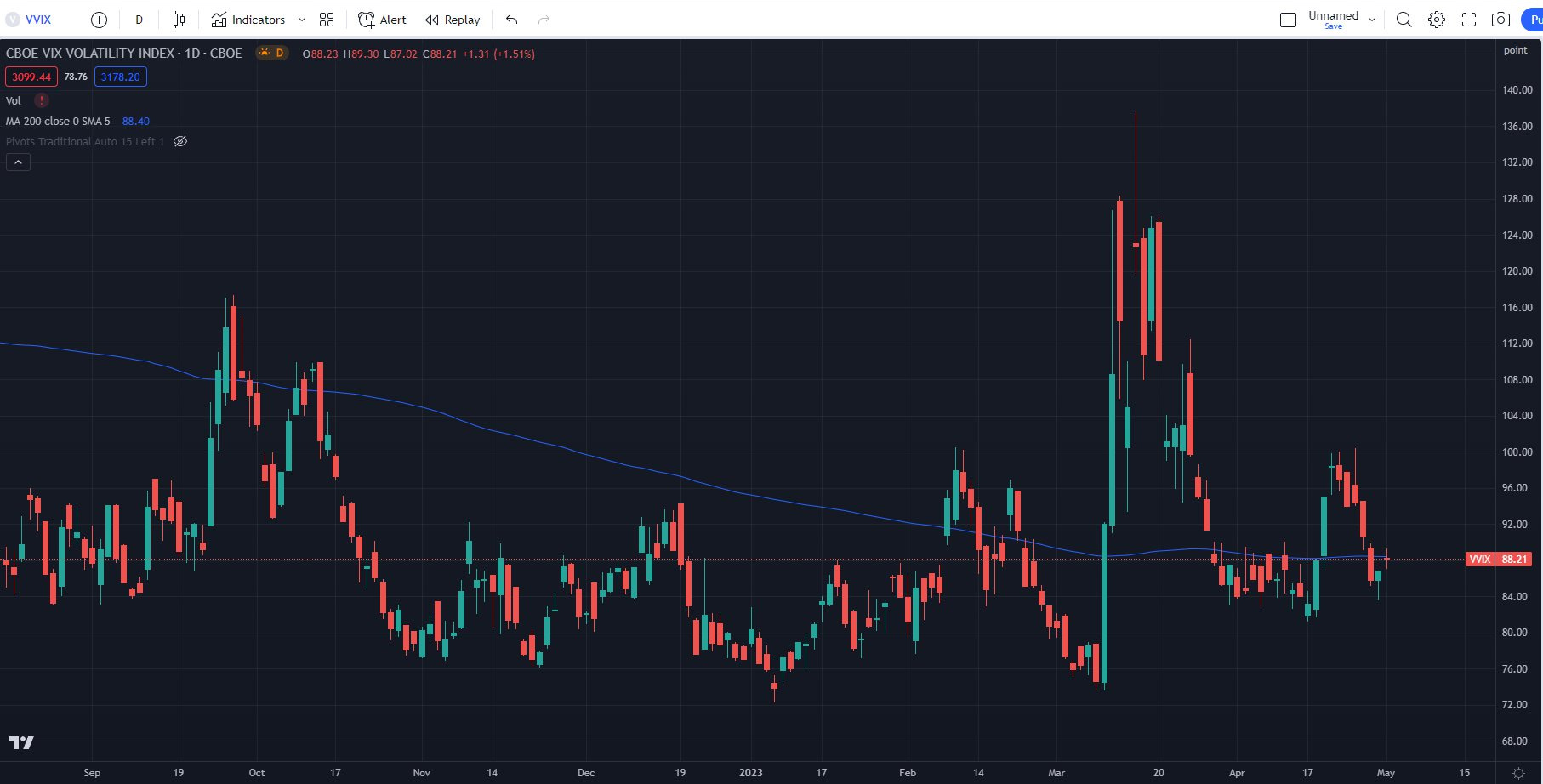Select the Vol indicator legend
Viewport: 1543px width, 784px height.
14,100
